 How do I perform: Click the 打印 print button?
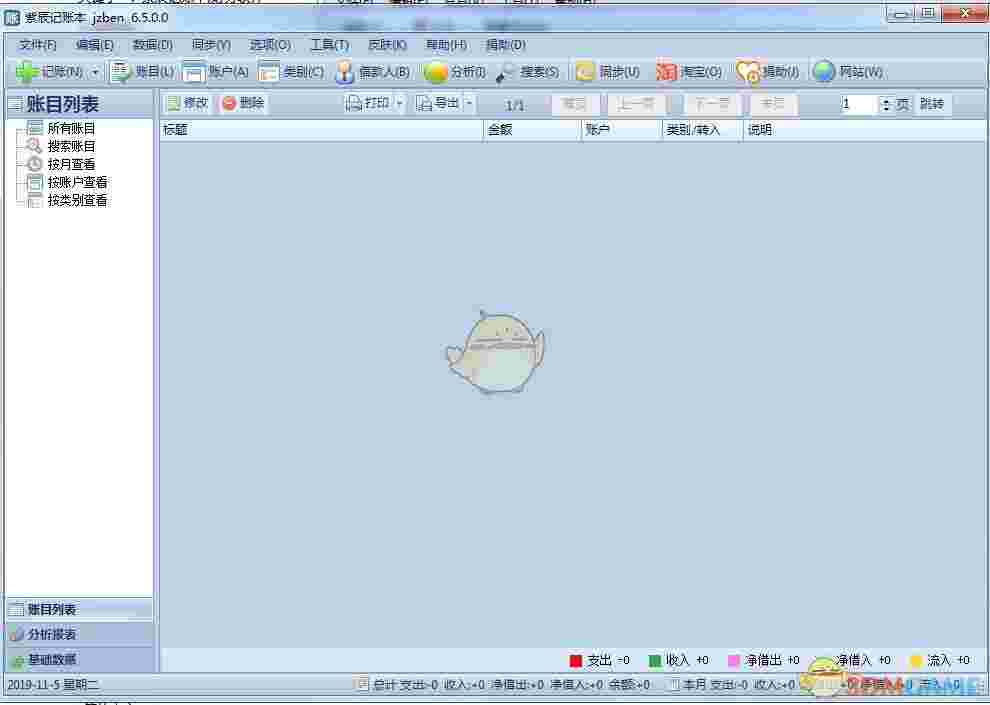[x=368, y=103]
